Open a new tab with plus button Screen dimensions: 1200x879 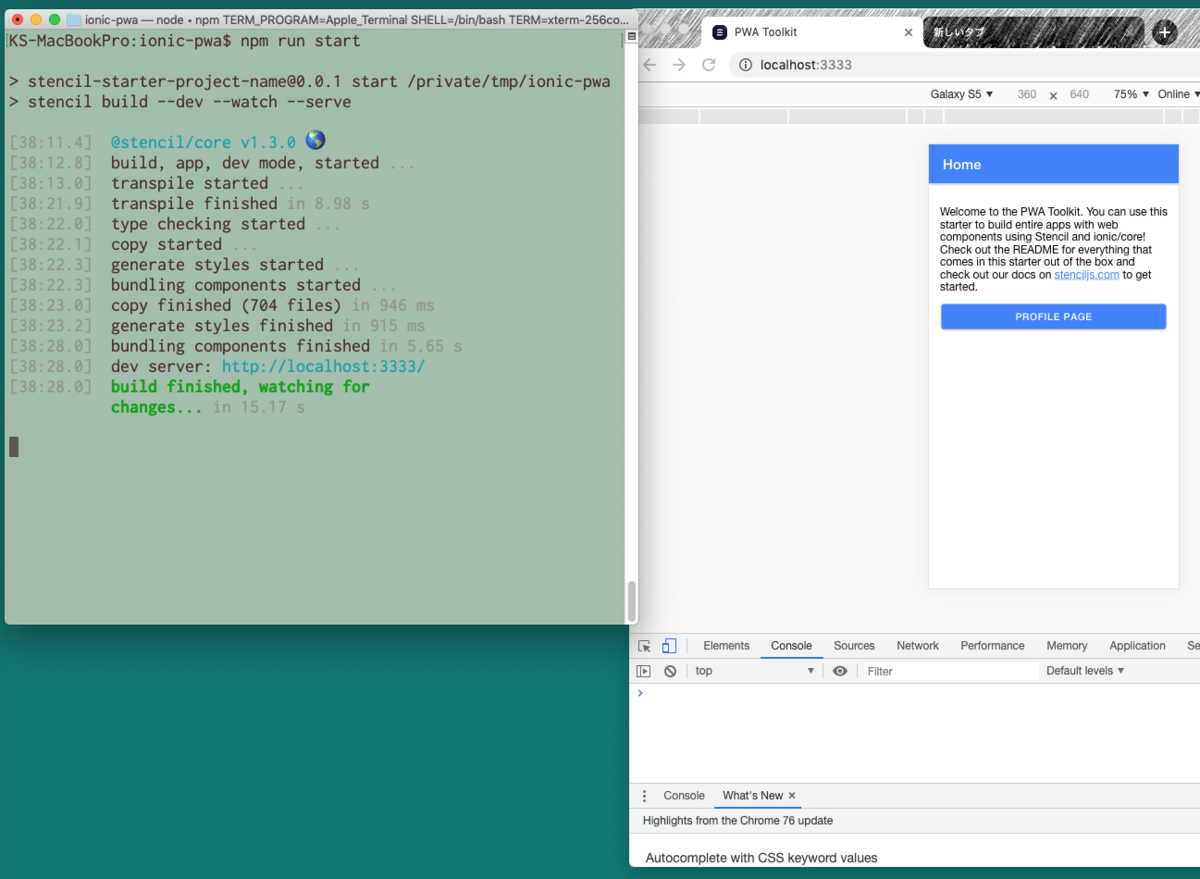coord(1165,32)
